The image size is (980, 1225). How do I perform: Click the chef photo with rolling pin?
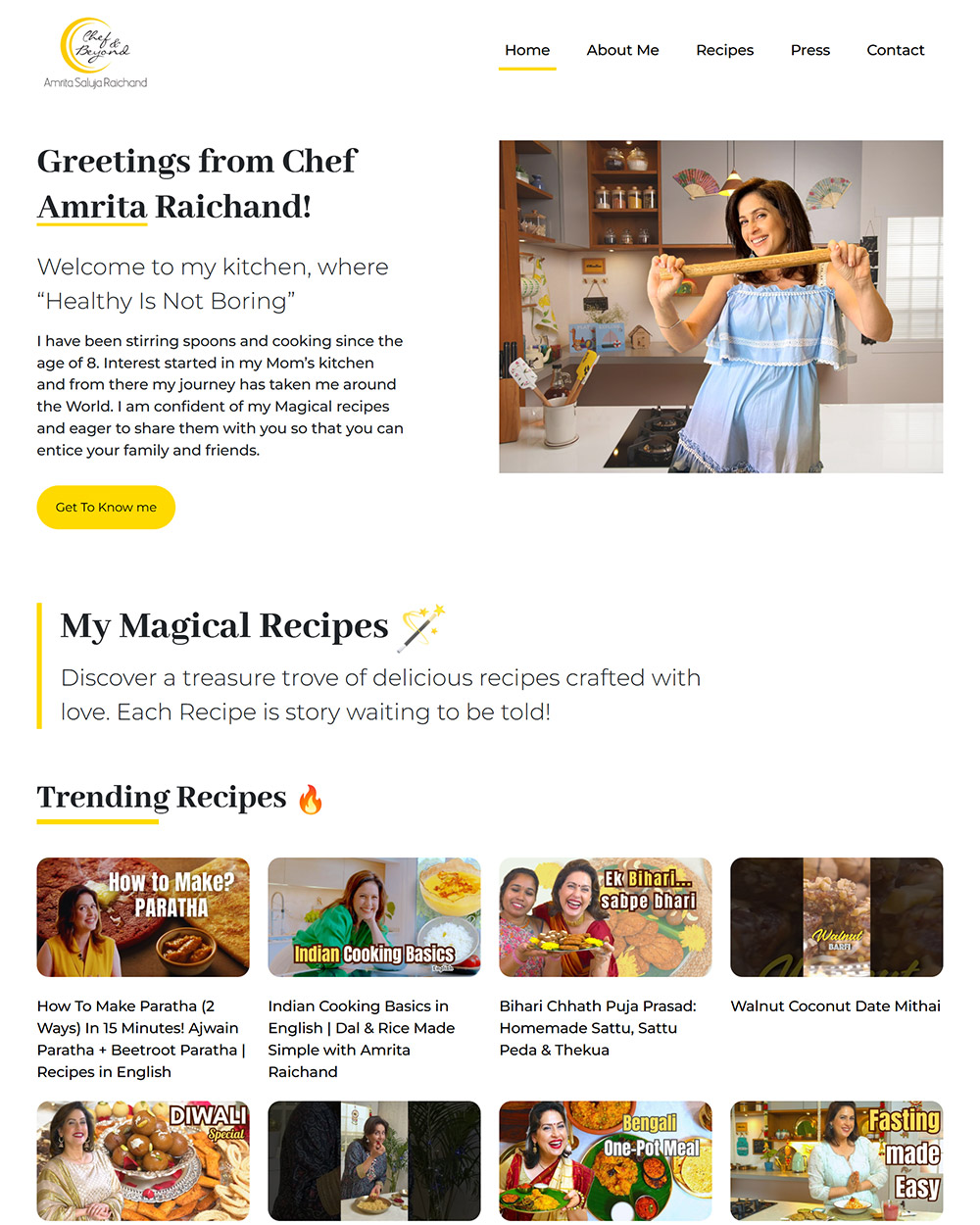tap(721, 307)
